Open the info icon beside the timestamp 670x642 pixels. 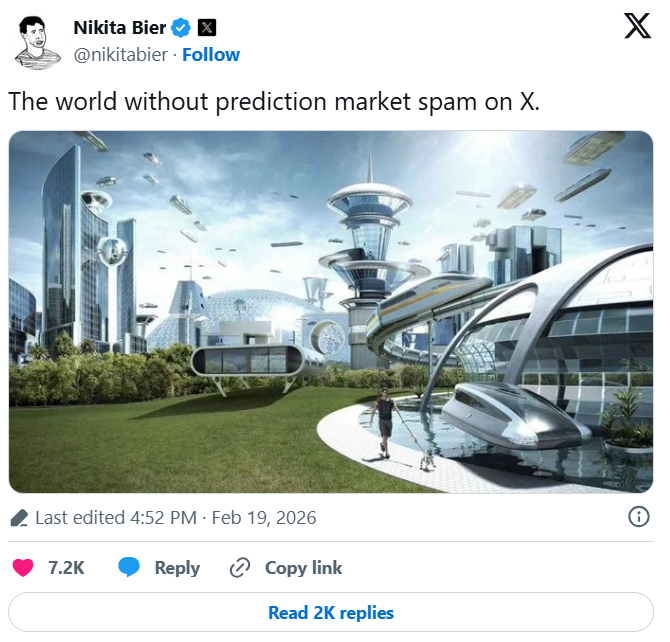[x=637, y=517]
